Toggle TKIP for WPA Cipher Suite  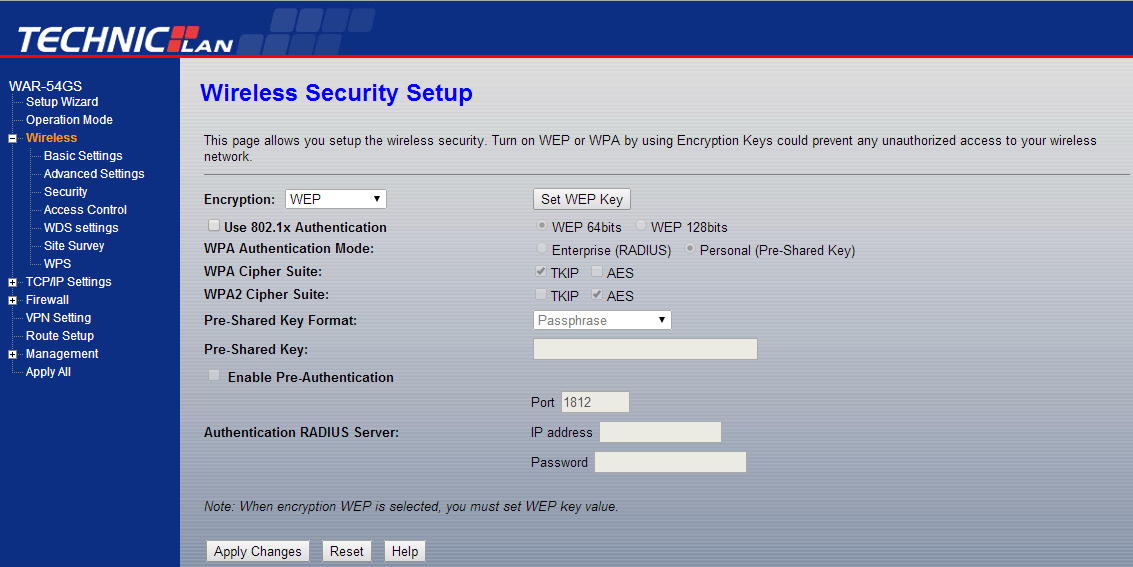coord(540,272)
